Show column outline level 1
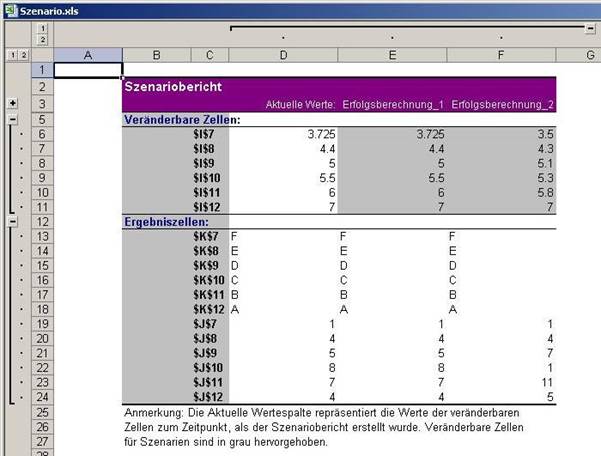The width and height of the screenshot is (601, 456). [x=42, y=27]
